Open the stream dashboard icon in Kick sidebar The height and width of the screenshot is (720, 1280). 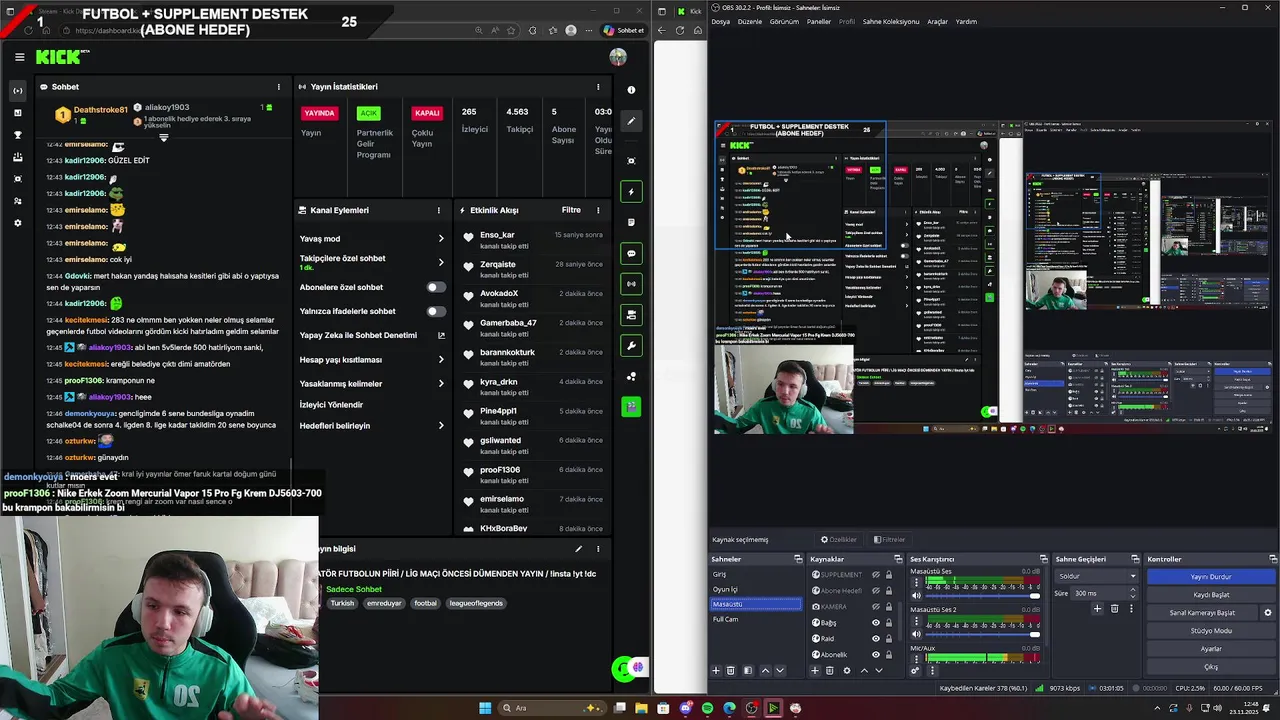(x=18, y=91)
